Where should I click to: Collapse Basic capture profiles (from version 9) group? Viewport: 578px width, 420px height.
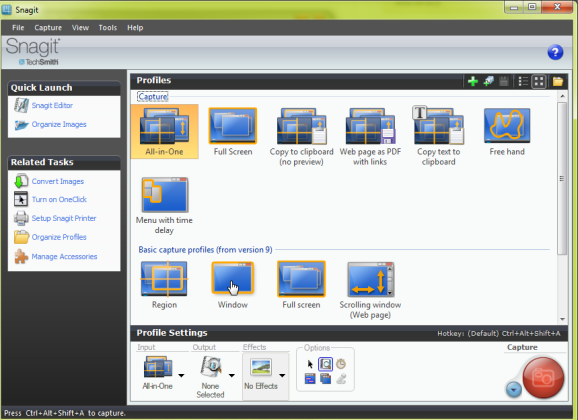(205, 250)
